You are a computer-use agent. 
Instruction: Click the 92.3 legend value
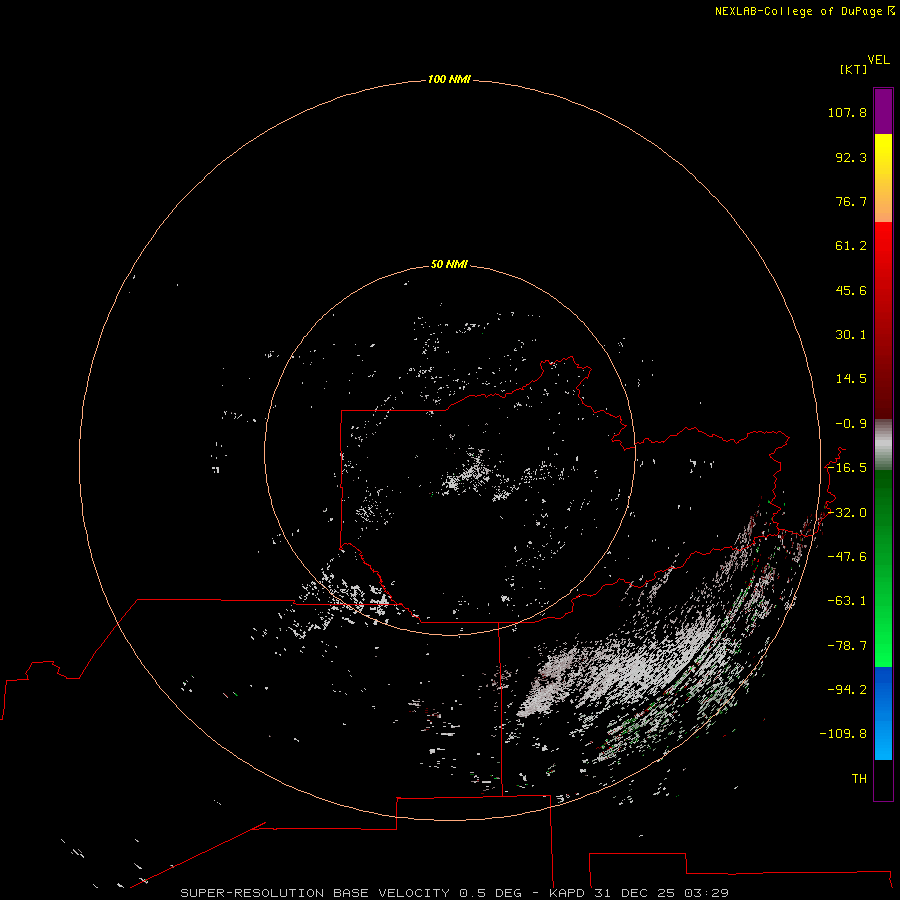[x=851, y=157]
